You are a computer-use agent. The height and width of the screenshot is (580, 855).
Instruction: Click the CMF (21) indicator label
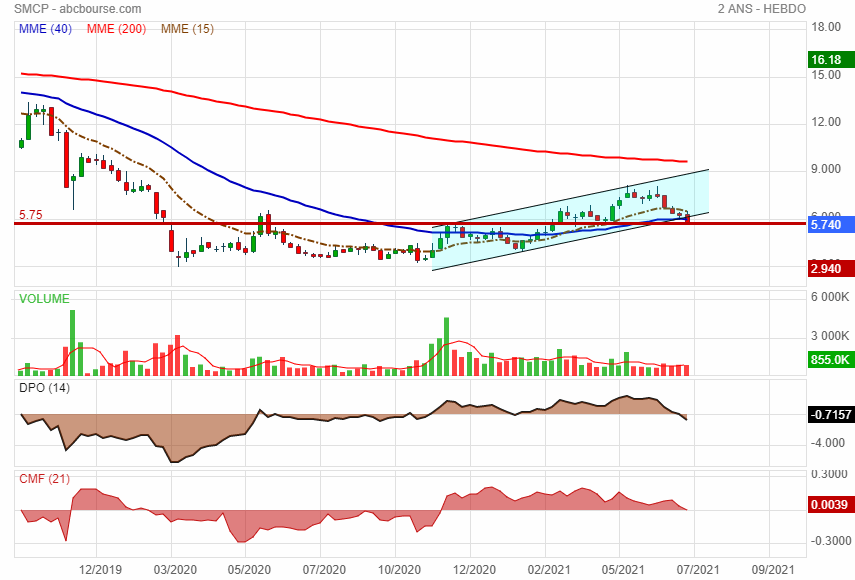point(44,479)
